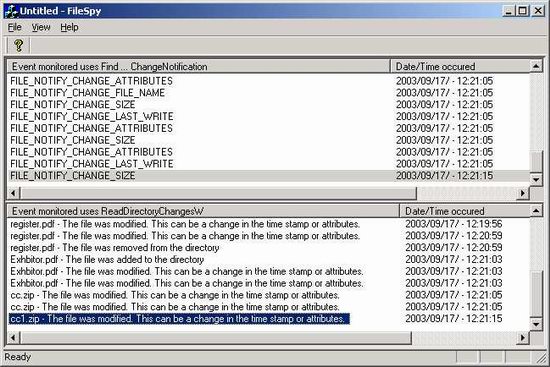Click the Help question mark toolbar icon
Viewport: 550px width, 367px height.
(18, 45)
